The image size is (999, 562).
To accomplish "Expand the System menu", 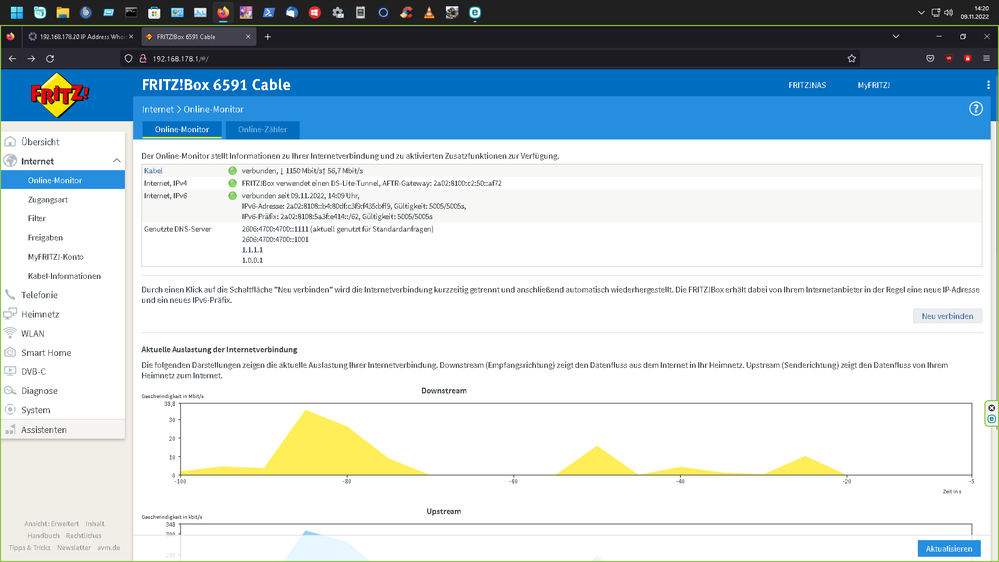I will point(36,410).
